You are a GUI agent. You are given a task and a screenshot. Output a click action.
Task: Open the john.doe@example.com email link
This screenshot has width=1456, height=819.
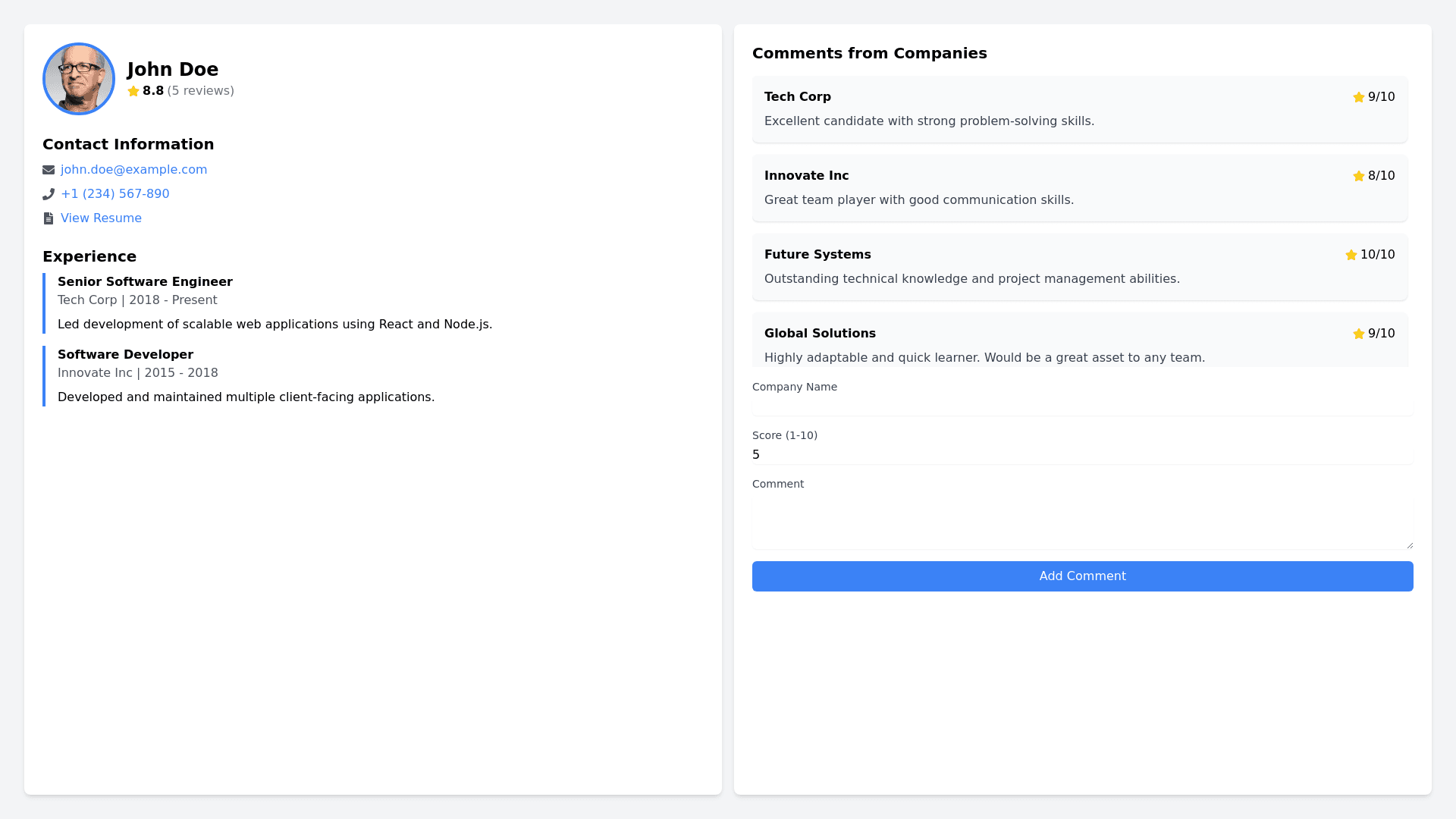[133, 170]
